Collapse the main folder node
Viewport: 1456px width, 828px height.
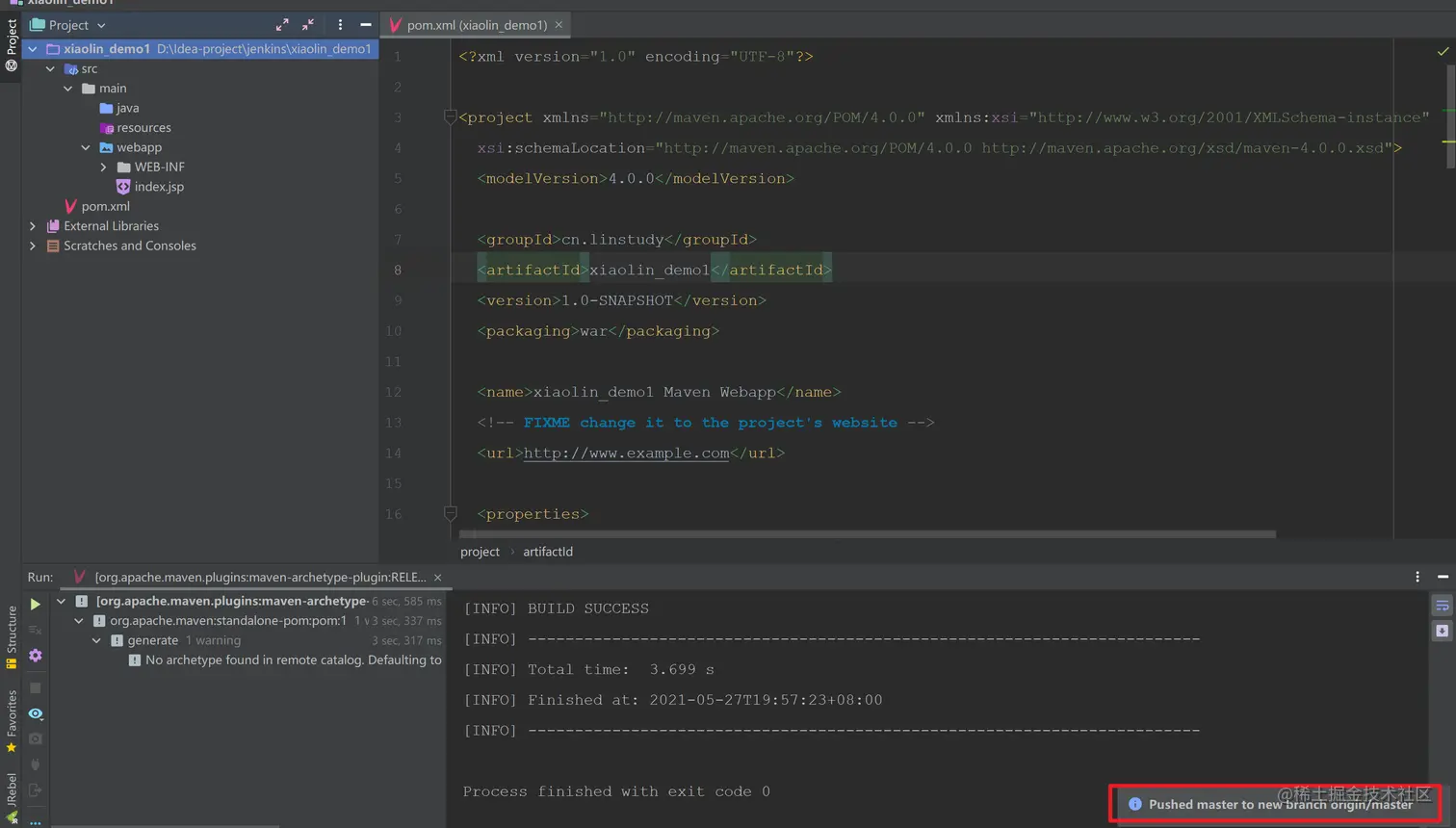(x=68, y=89)
